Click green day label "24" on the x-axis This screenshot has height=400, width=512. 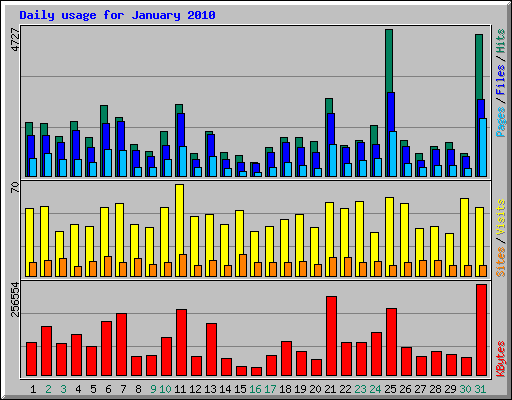tap(375, 389)
